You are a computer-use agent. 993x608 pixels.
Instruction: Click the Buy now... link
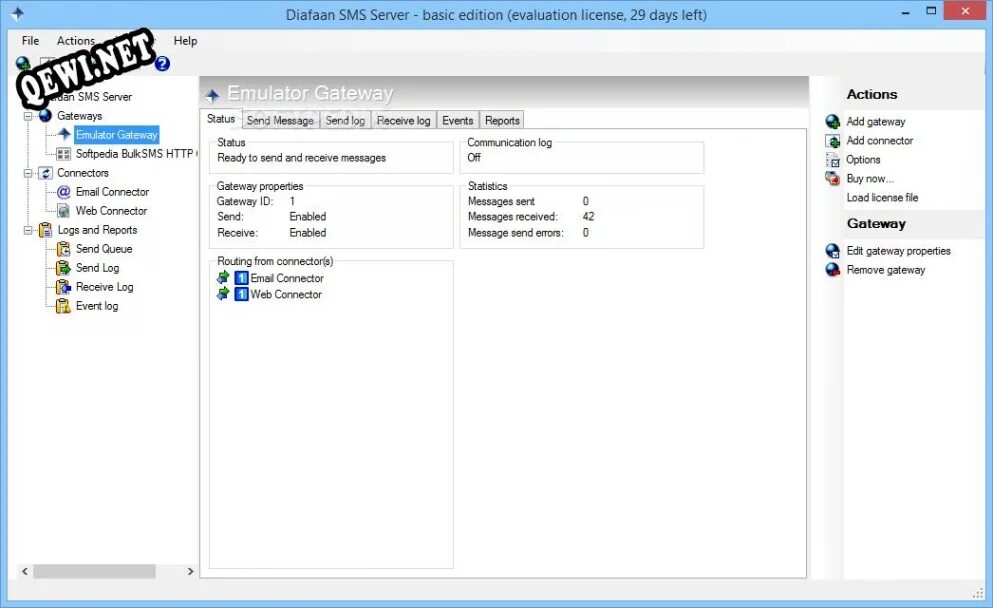pos(870,179)
